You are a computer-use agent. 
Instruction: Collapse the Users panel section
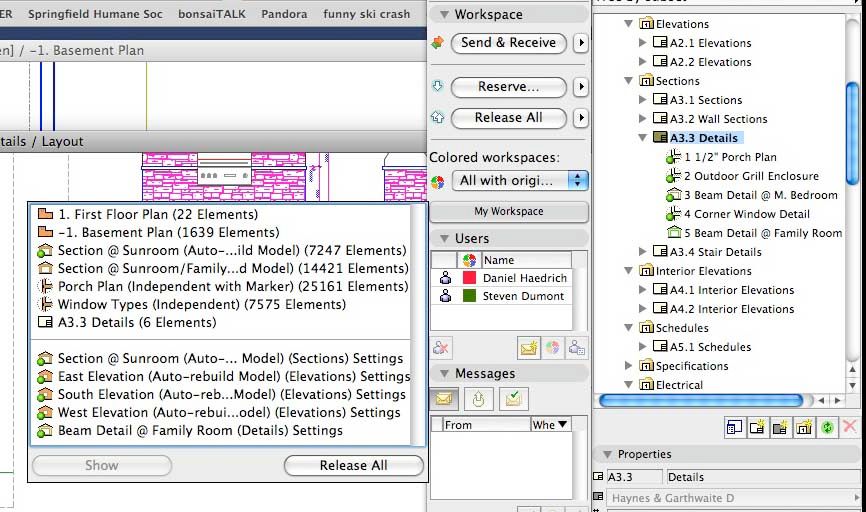click(443, 239)
